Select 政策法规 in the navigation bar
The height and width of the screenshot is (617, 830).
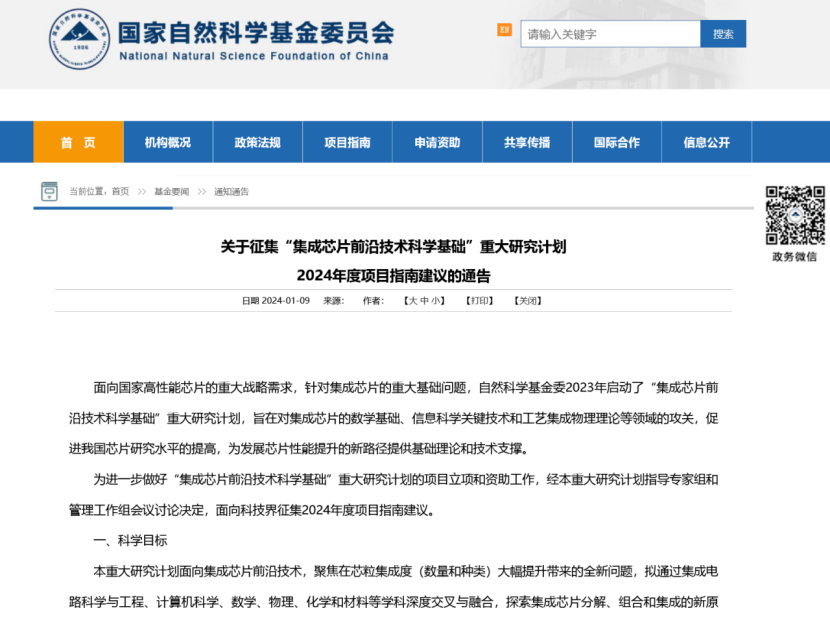pyautogui.click(x=257, y=142)
